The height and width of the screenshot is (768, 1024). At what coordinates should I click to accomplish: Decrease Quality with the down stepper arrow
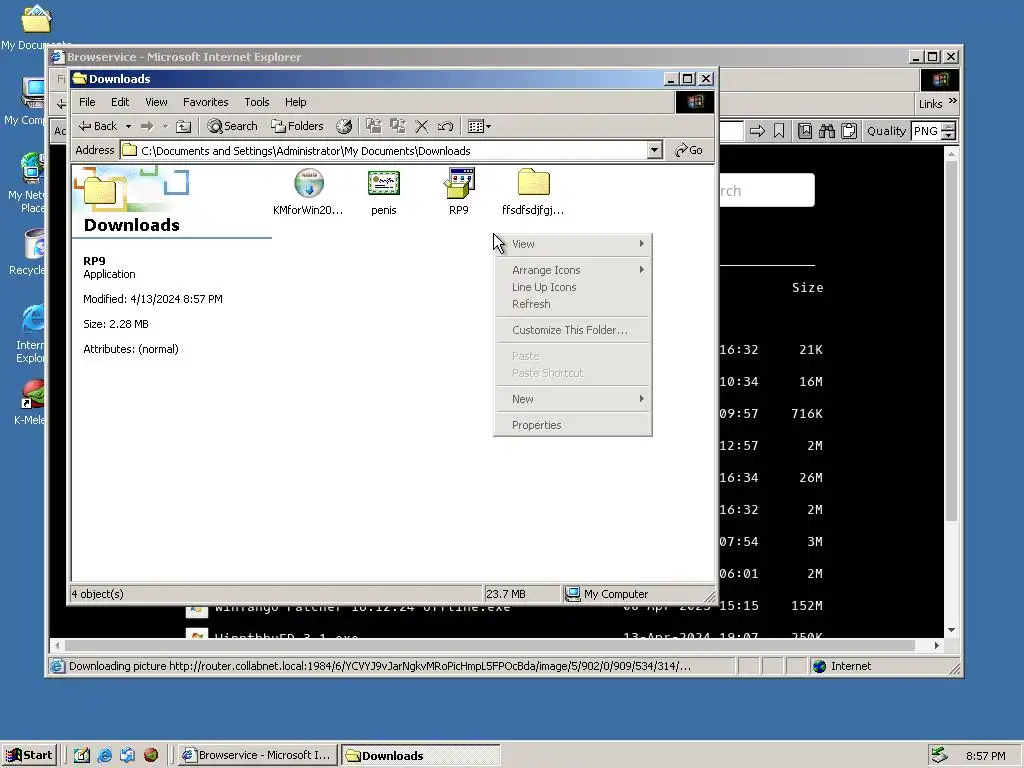[x=949, y=135]
